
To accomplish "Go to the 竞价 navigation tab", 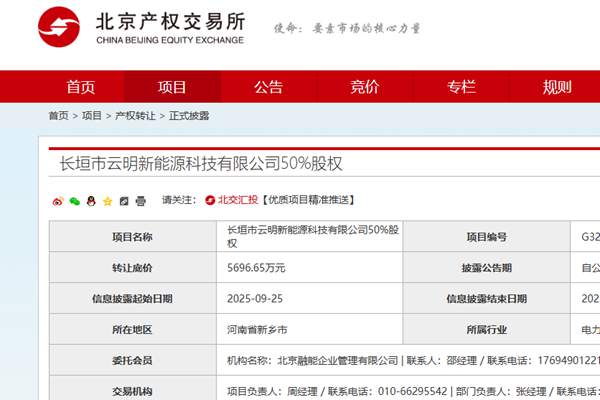I will [364, 87].
